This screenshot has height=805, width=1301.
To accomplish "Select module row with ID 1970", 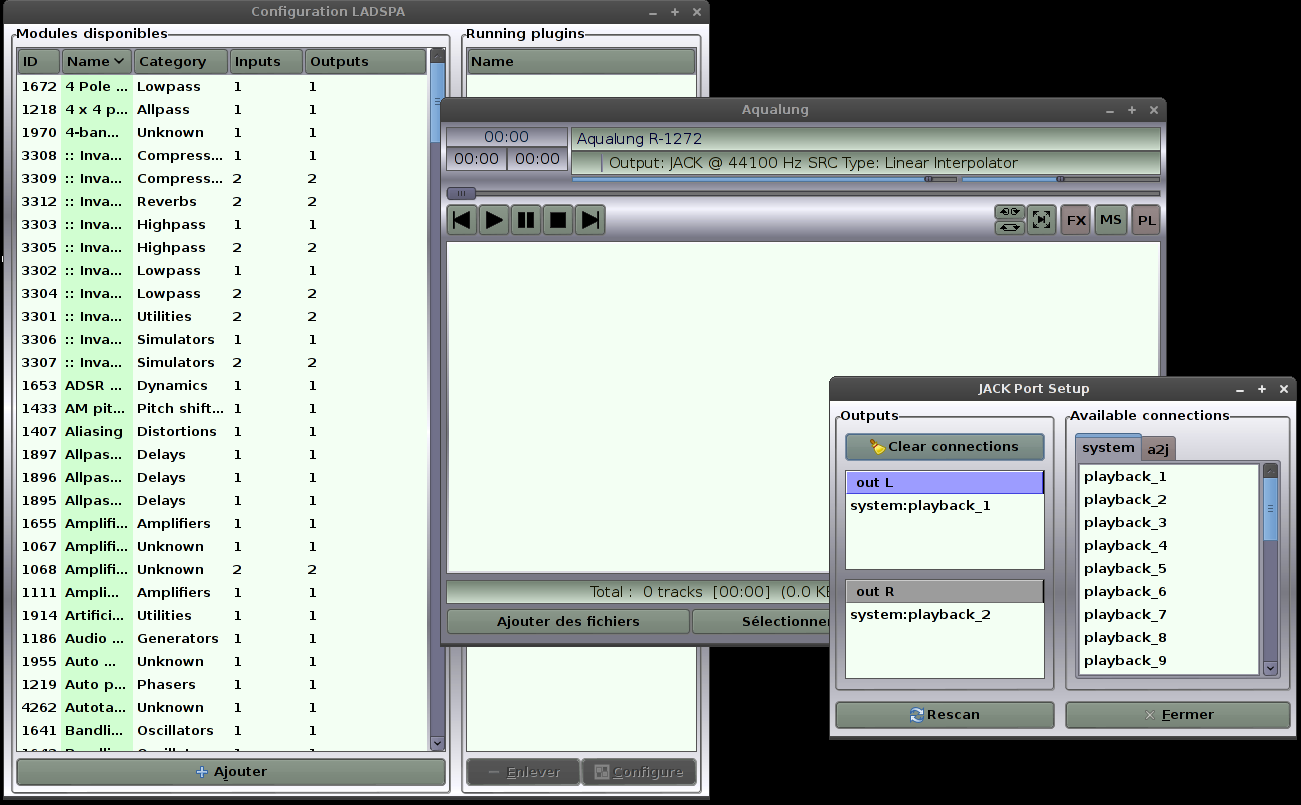I will tap(223, 133).
